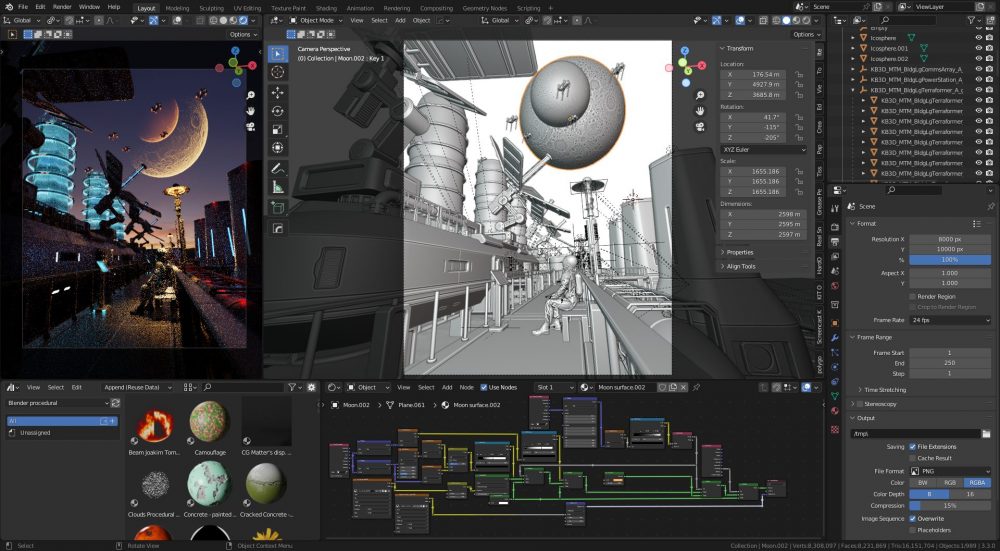Switch to the Shading workspace tab
Screen dimensions: 1000x551
click(326, 8)
